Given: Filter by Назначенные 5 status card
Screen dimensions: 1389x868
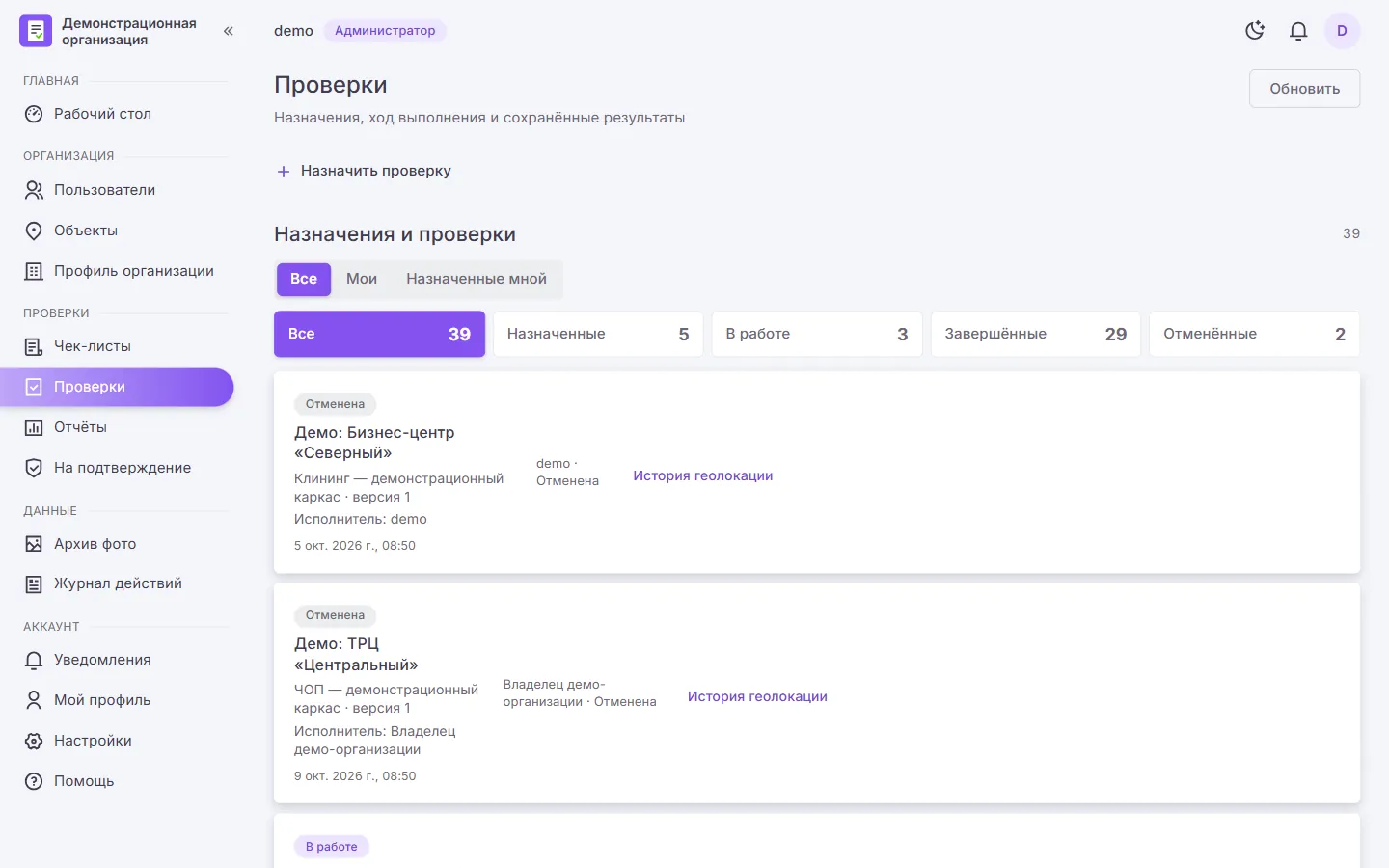Looking at the screenshot, I should [598, 334].
